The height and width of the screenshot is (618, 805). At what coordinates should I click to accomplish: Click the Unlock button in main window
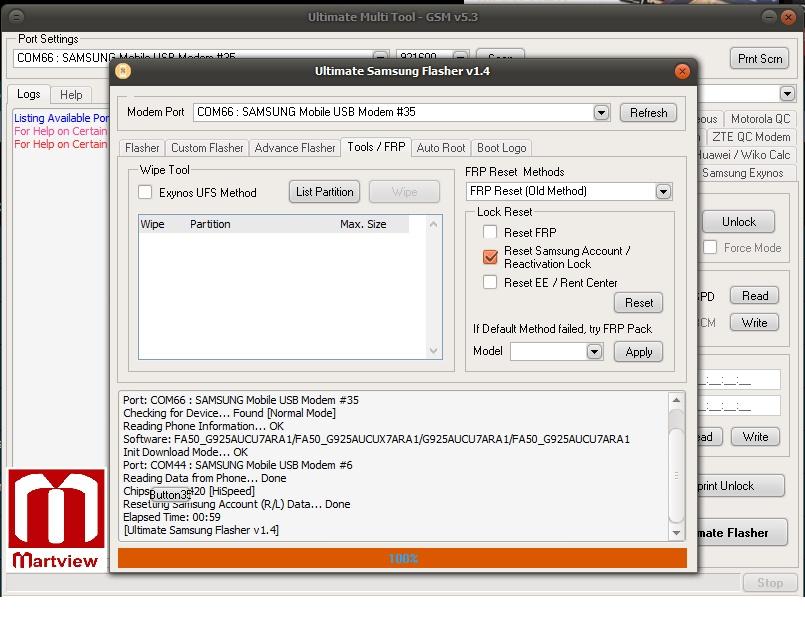(738, 222)
